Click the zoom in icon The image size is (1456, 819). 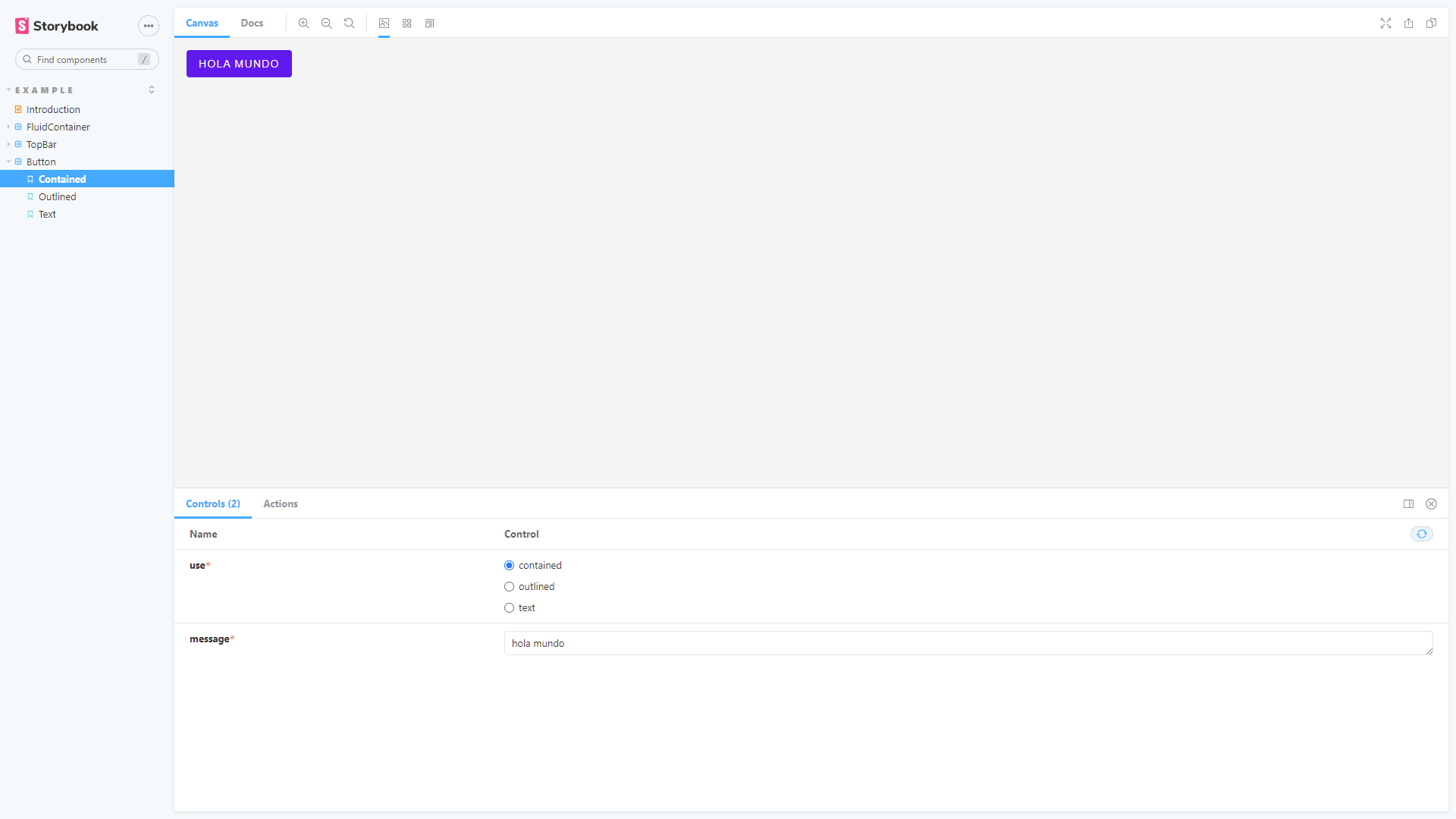coord(303,24)
